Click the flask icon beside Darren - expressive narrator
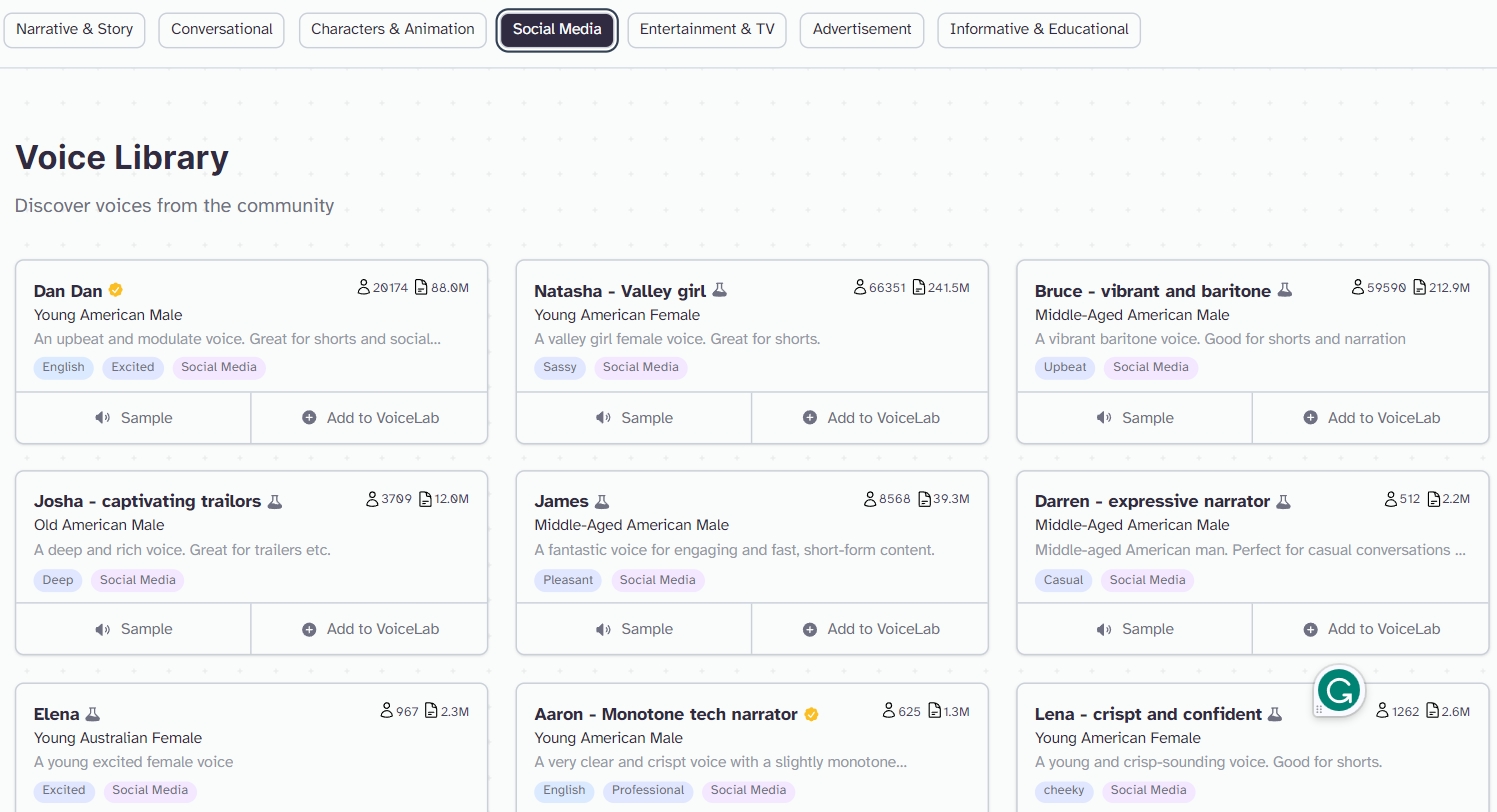The image size is (1497, 812). point(1284,502)
